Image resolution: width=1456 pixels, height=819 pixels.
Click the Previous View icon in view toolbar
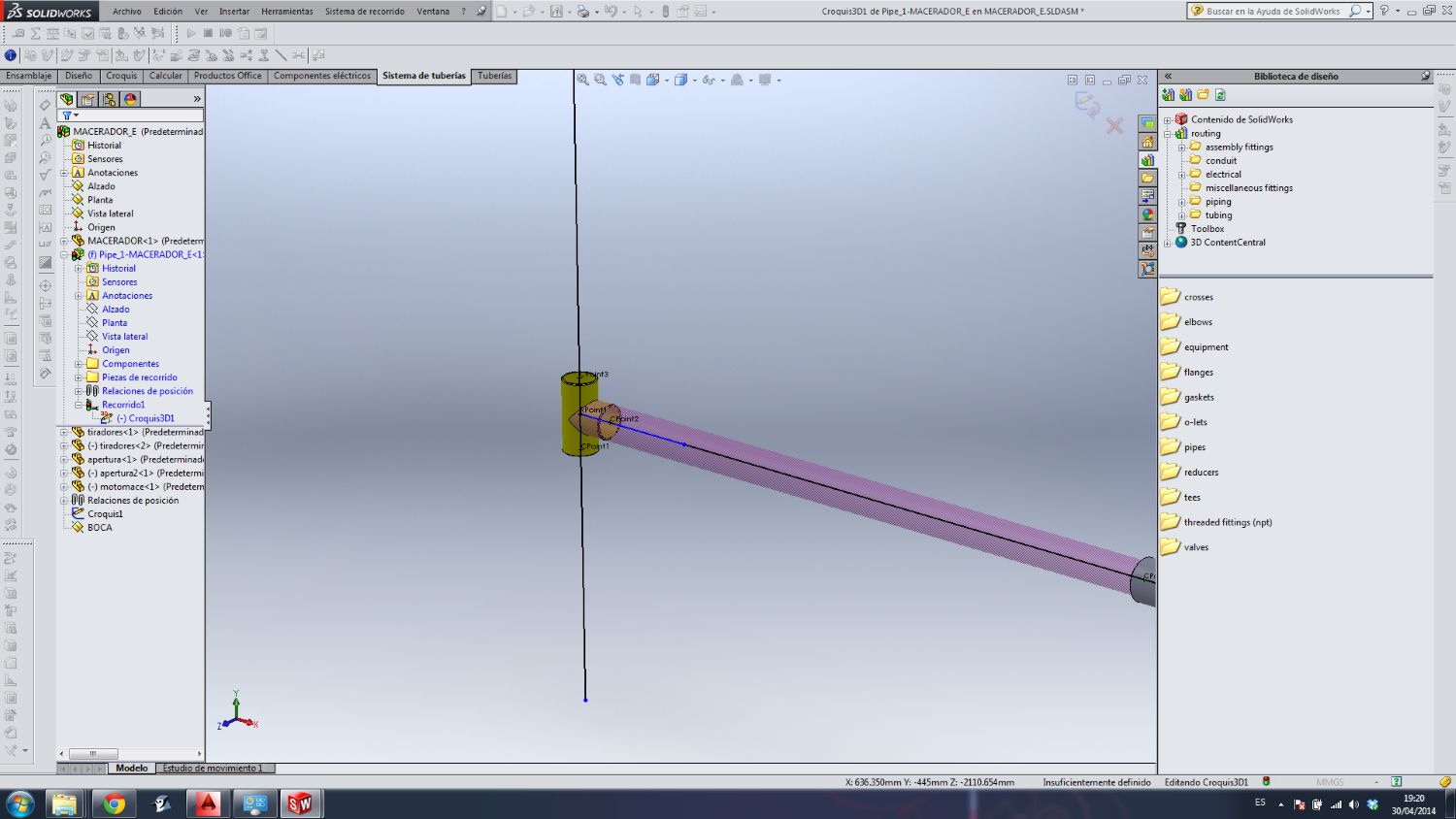click(x=617, y=80)
